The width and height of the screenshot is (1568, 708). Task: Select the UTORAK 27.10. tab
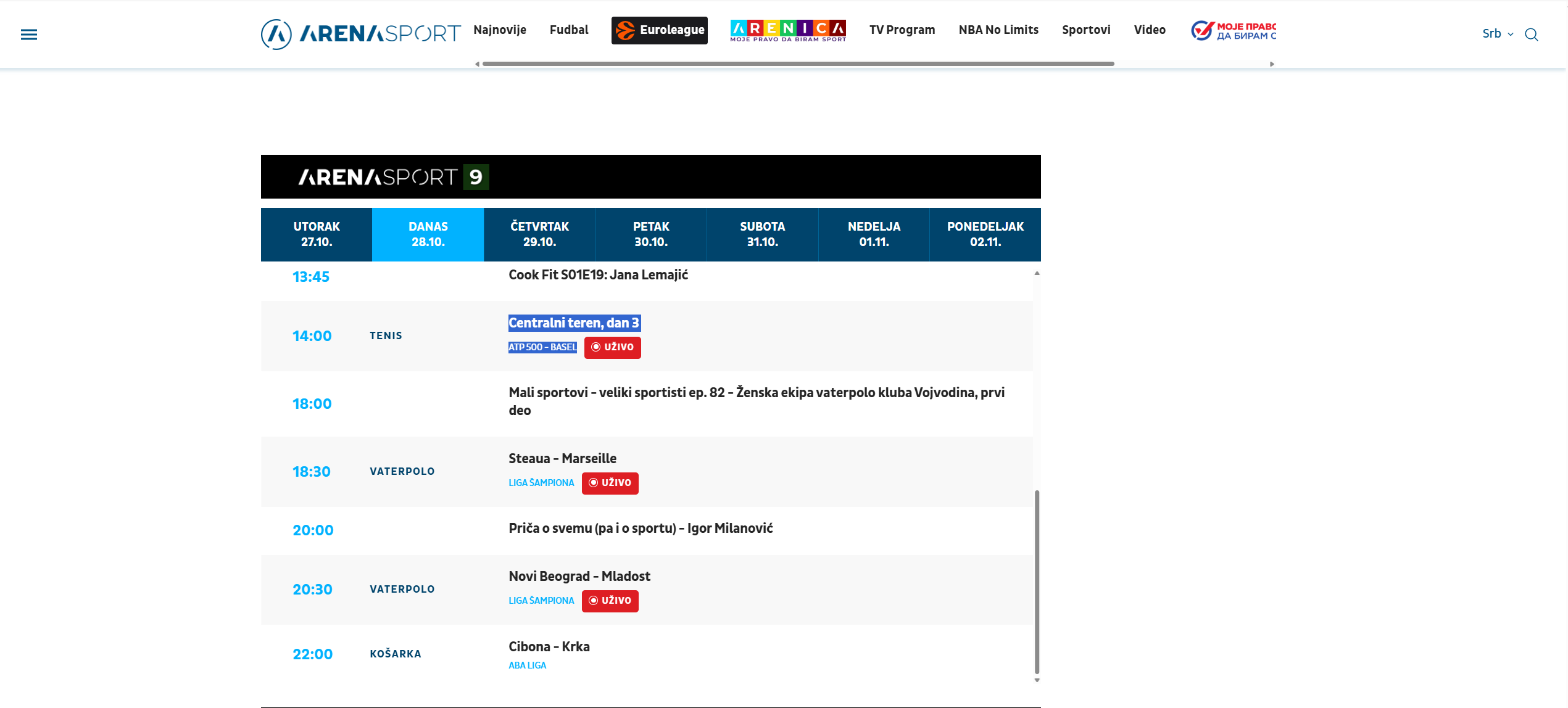(317, 234)
